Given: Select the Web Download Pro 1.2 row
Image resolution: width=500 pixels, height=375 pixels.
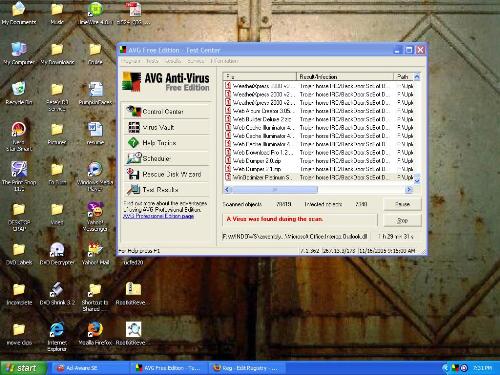Looking at the screenshot, I should tap(319, 152).
